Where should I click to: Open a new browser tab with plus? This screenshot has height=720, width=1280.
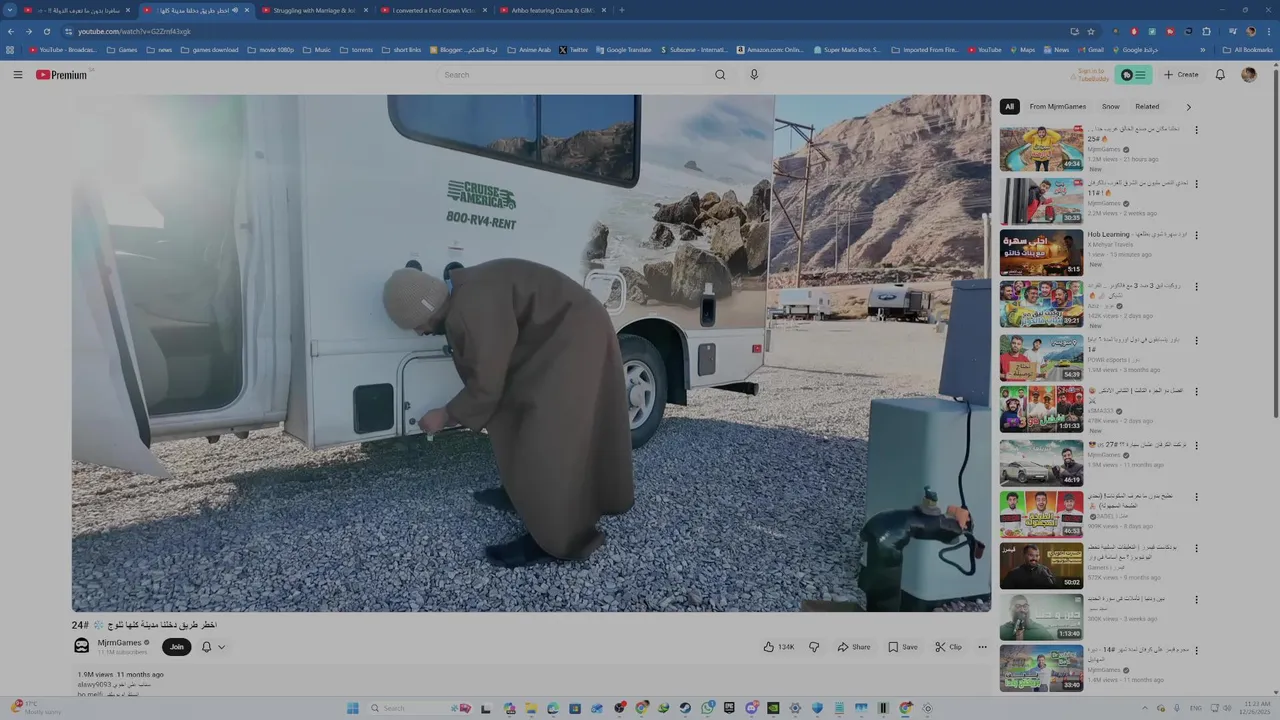[622, 10]
